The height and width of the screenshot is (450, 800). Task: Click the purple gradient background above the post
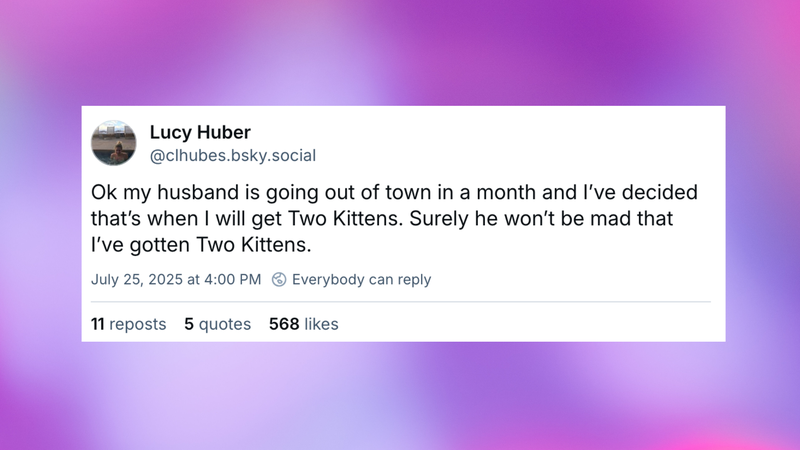pyautogui.click(x=400, y=50)
